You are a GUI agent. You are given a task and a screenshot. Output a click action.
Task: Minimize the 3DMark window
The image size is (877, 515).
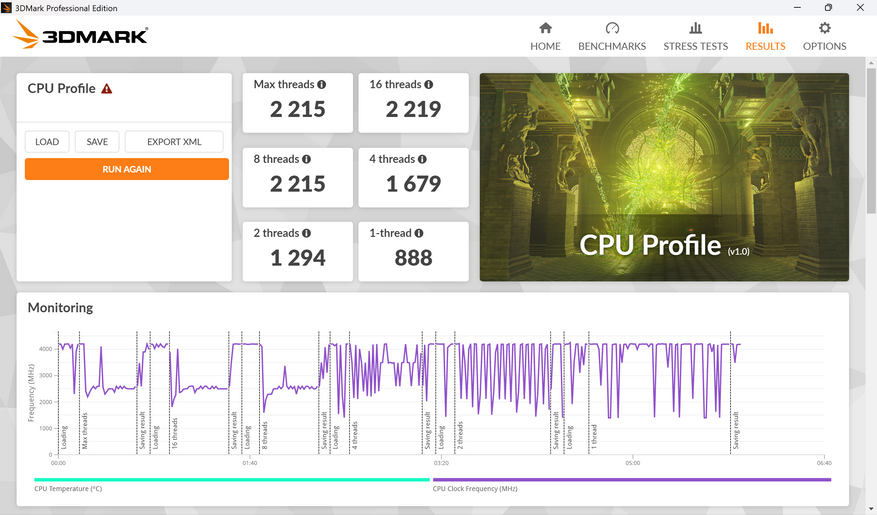[797, 8]
